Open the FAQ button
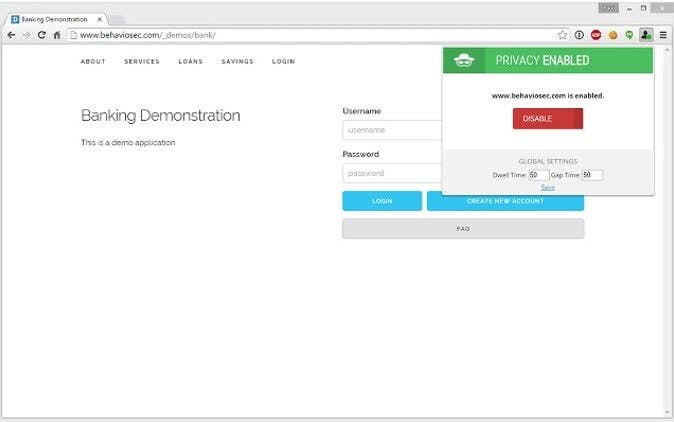The image size is (674, 422). (463, 229)
